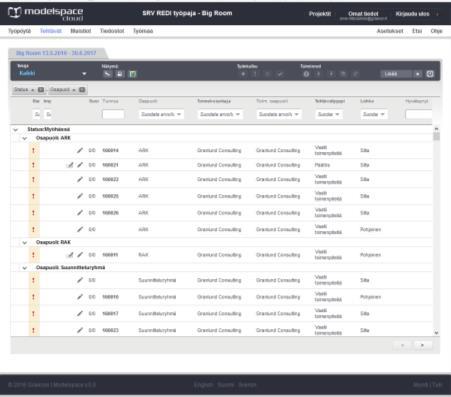Open the Työmaa menu item
This screenshot has width=451, height=397.
143,31
